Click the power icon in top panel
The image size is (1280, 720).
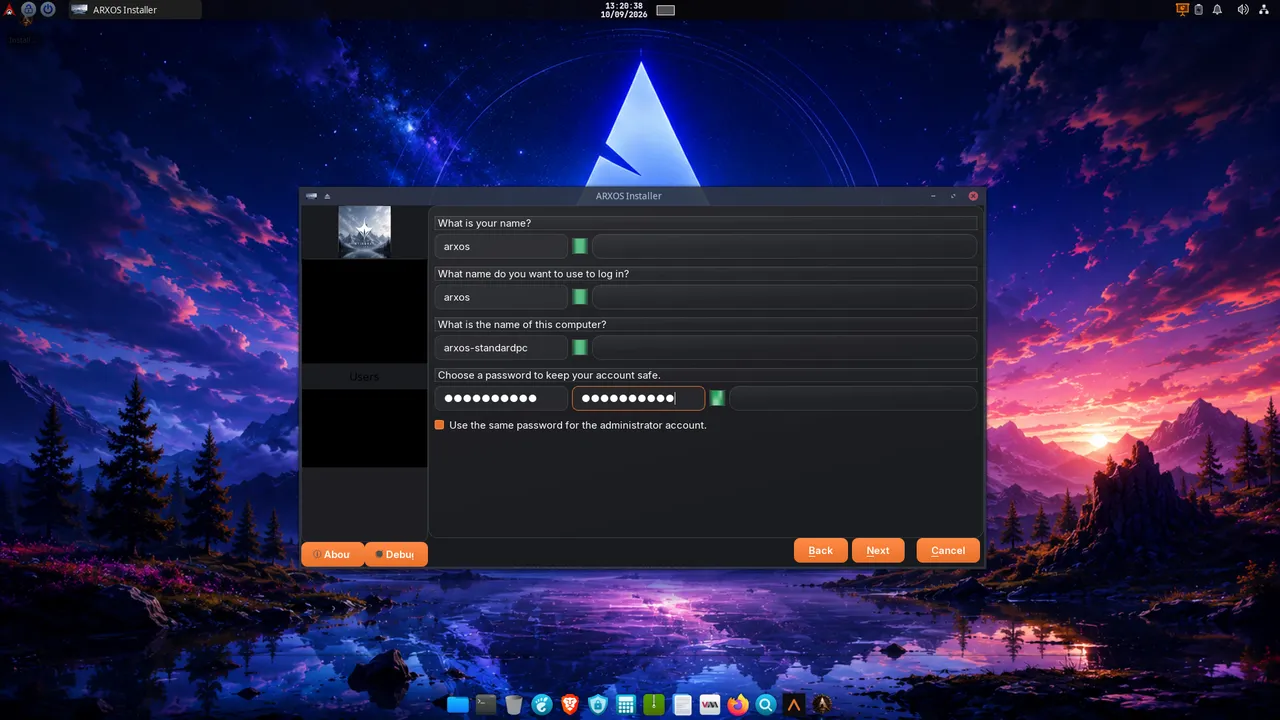coord(47,9)
